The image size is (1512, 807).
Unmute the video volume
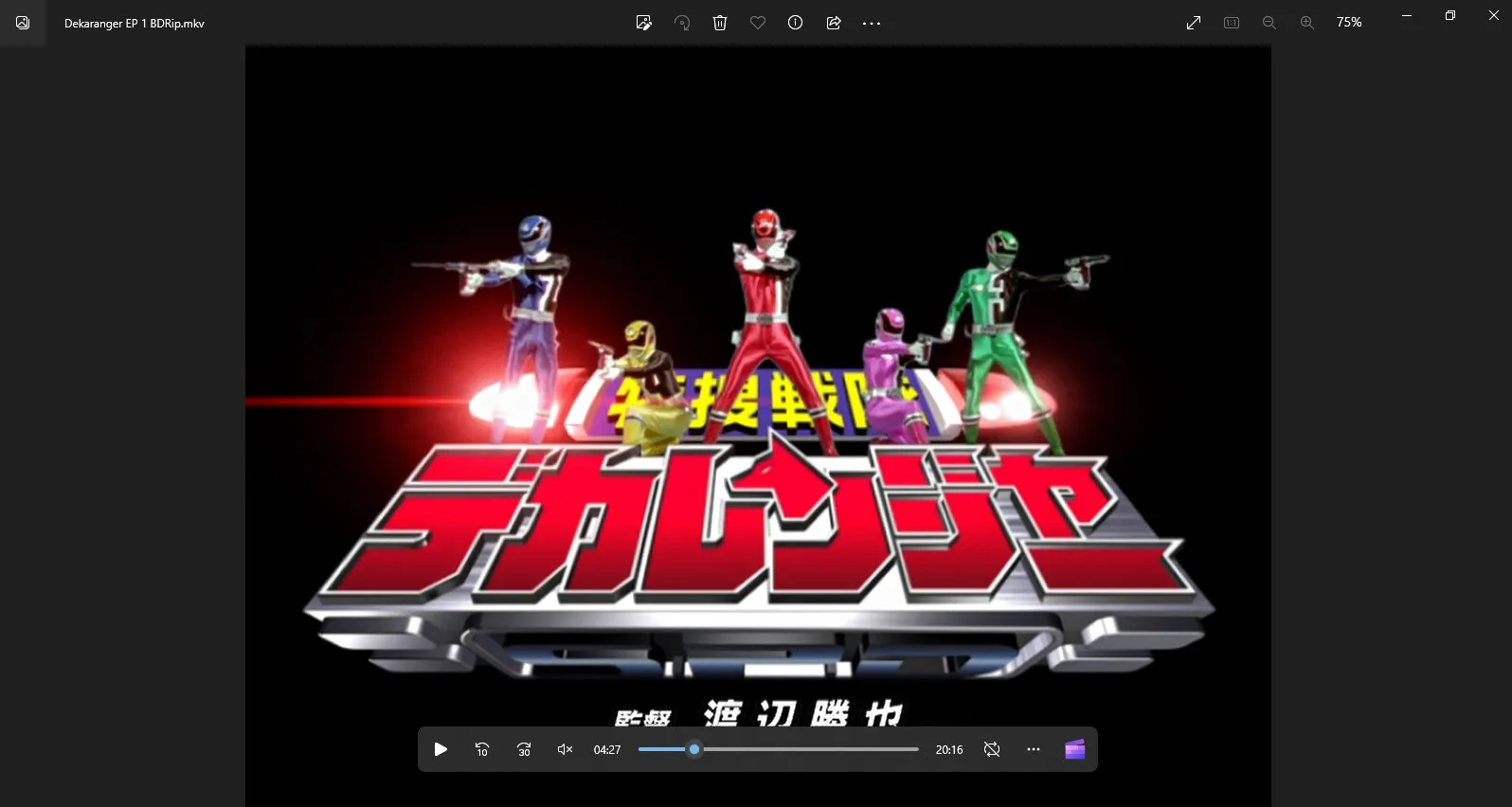click(566, 749)
